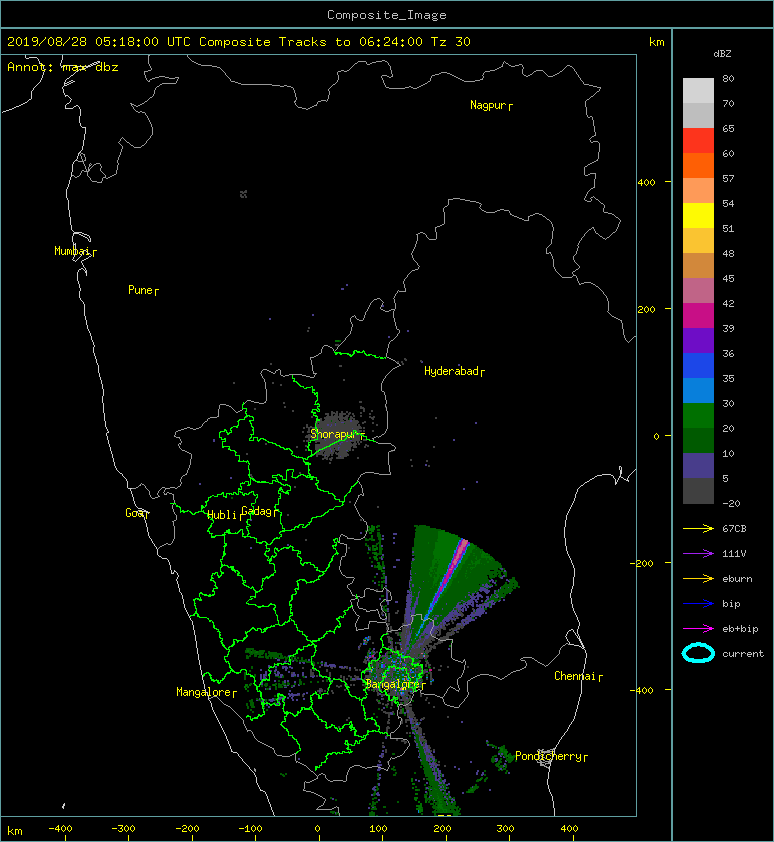Click the Gadag label

click(260, 511)
